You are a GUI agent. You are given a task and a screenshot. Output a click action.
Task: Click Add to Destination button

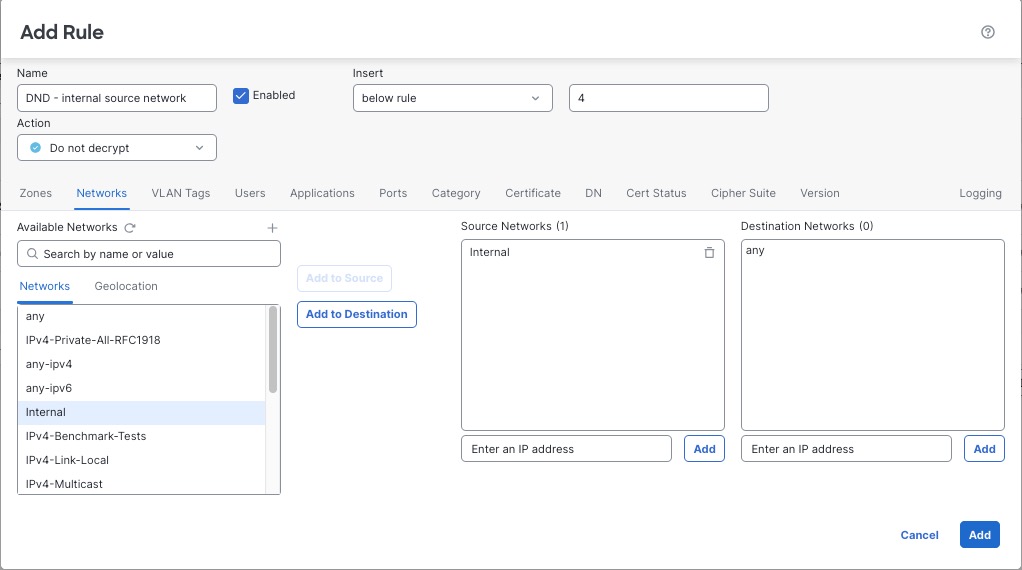356,314
